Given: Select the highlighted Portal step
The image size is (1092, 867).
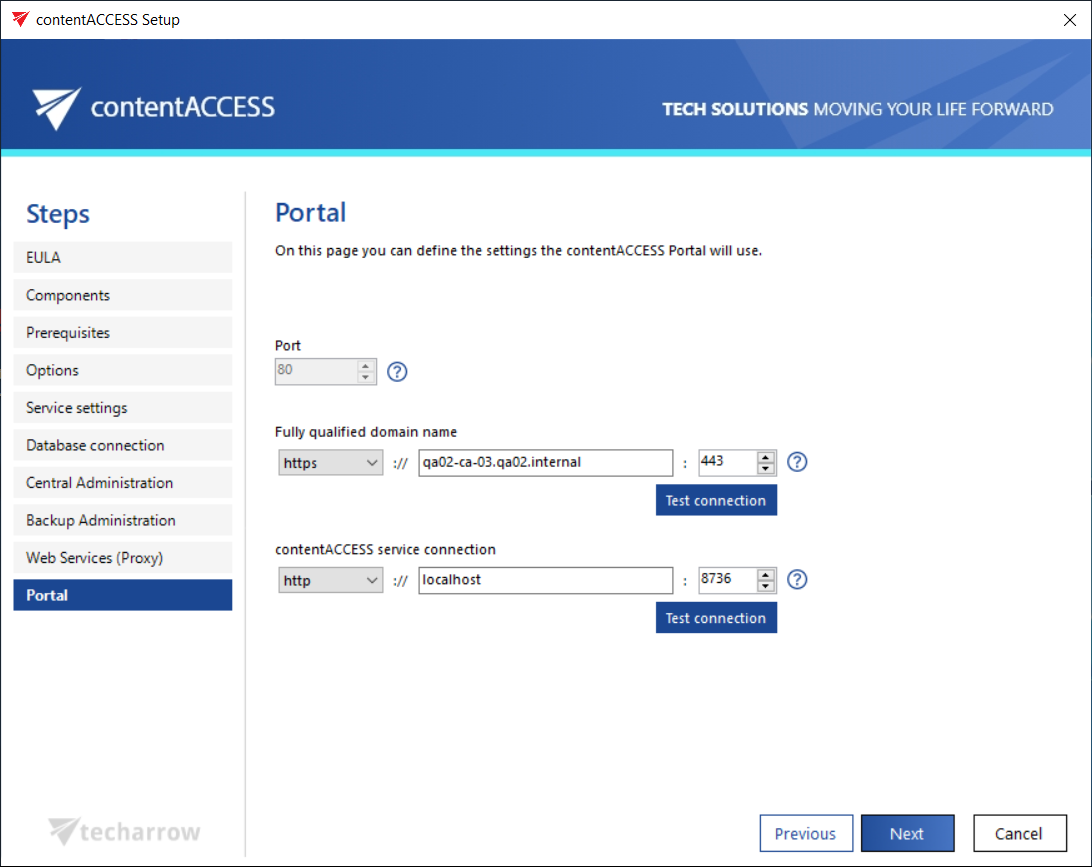Looking at the screenshot, I should coord(123,595).
